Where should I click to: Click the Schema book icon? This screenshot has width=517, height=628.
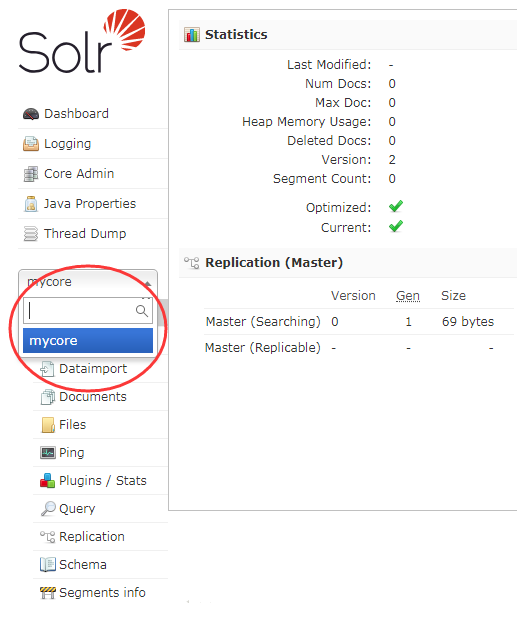48,565
